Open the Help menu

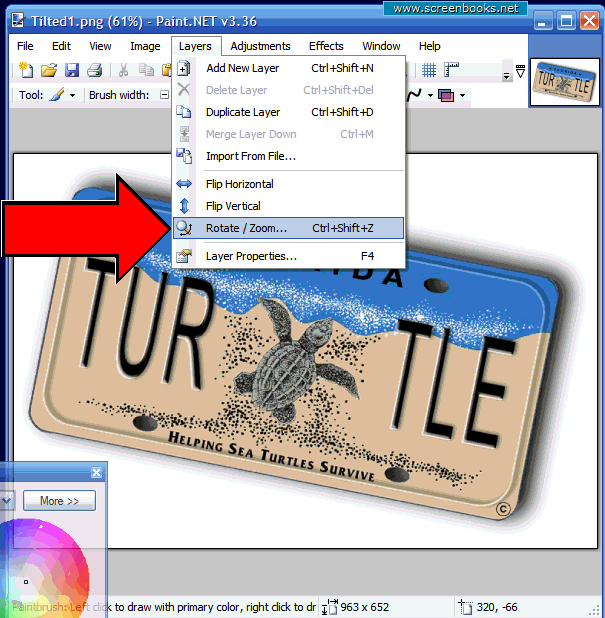(429, 46)
